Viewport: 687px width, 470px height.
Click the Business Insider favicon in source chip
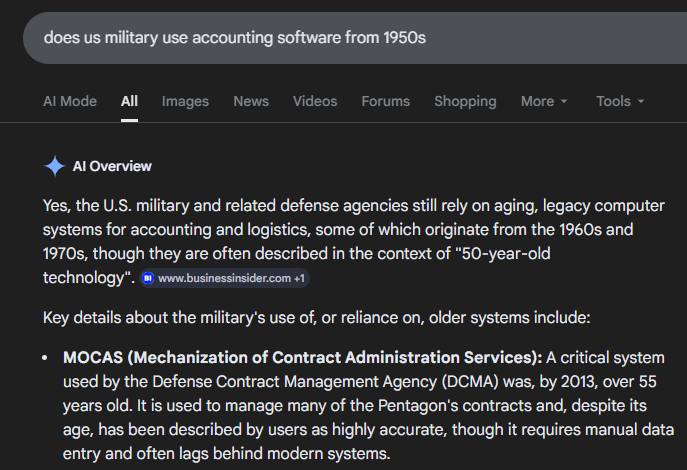[x=148, y=277]
